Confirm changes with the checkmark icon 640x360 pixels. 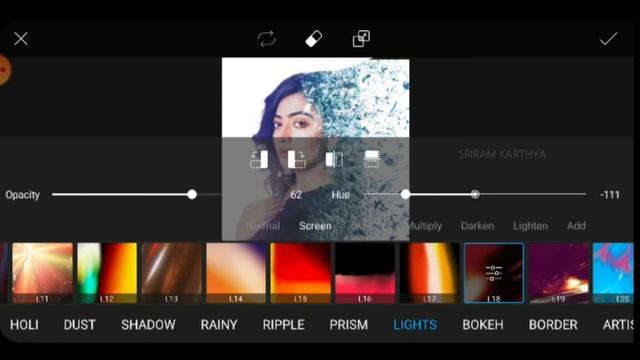tap(608, 39)
